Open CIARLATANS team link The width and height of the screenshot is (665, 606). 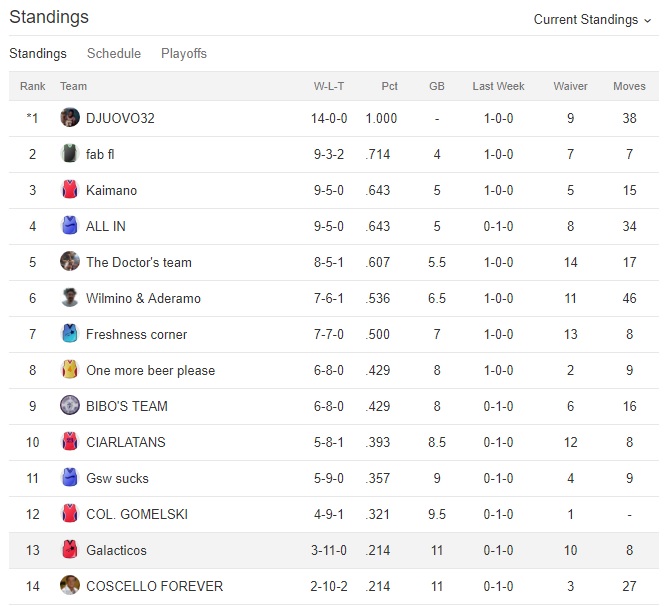[126, 442]
